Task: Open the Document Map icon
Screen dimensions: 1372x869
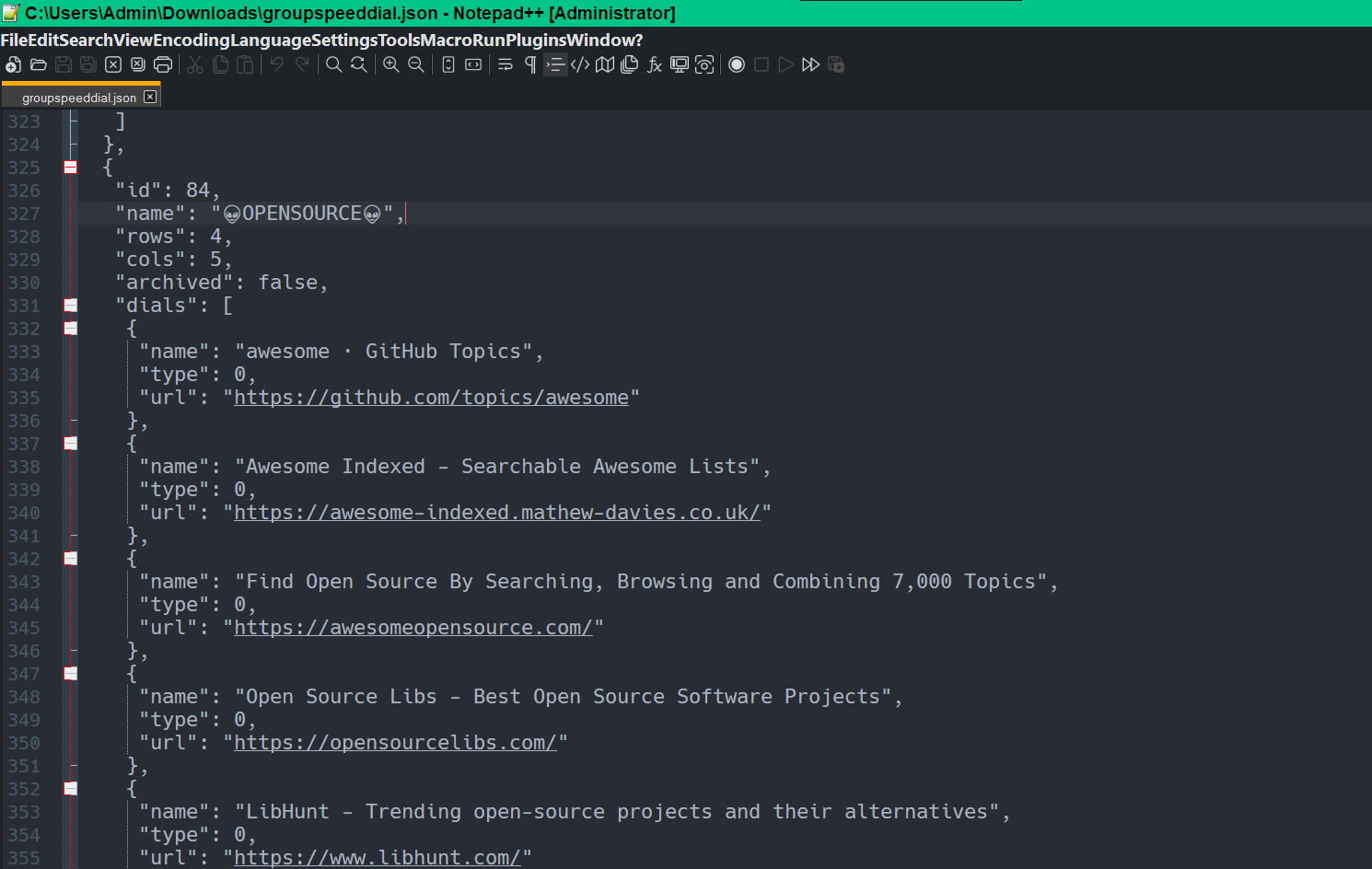Action: [604, 64]
